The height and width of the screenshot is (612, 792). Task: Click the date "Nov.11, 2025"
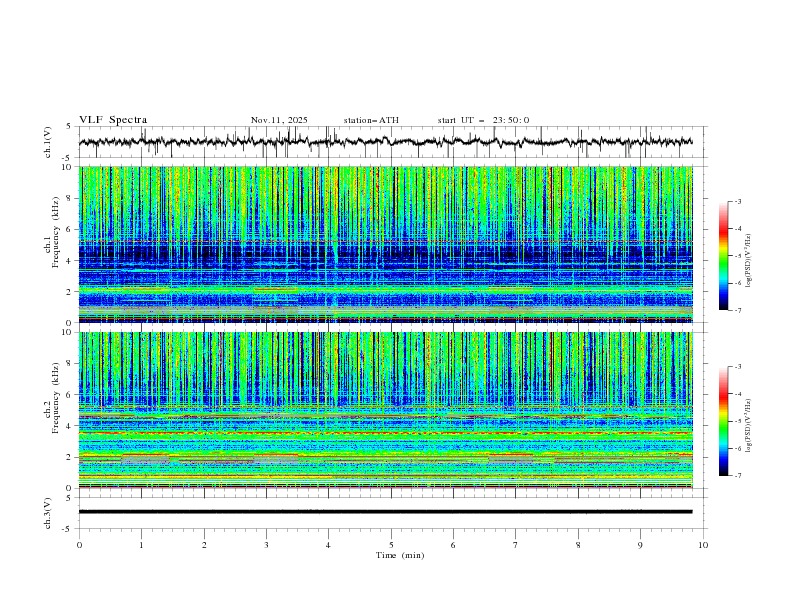click(279, 120)
